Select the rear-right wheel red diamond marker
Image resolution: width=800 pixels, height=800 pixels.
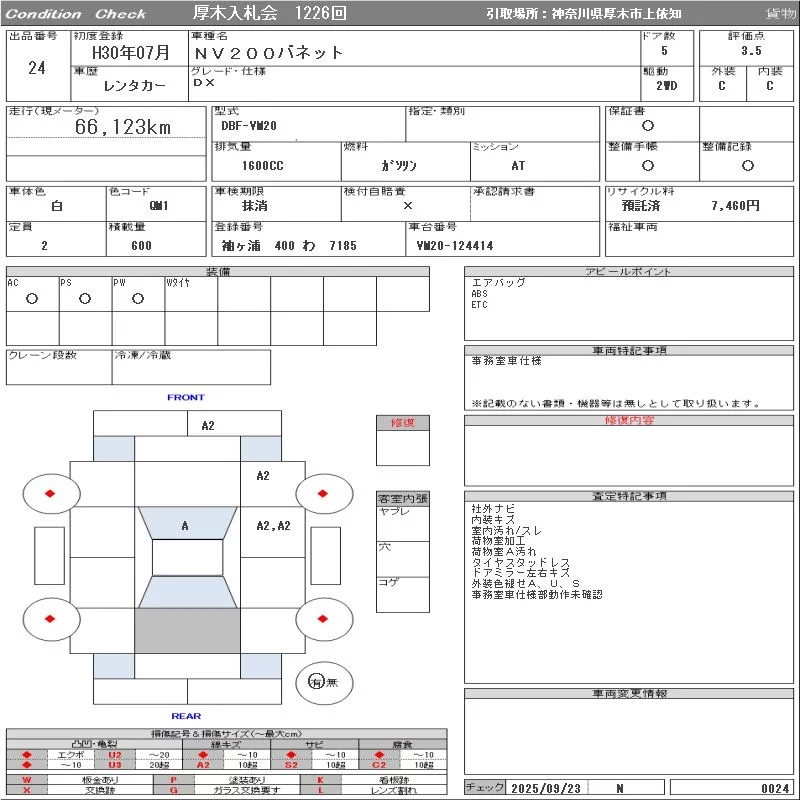(324, 619)
